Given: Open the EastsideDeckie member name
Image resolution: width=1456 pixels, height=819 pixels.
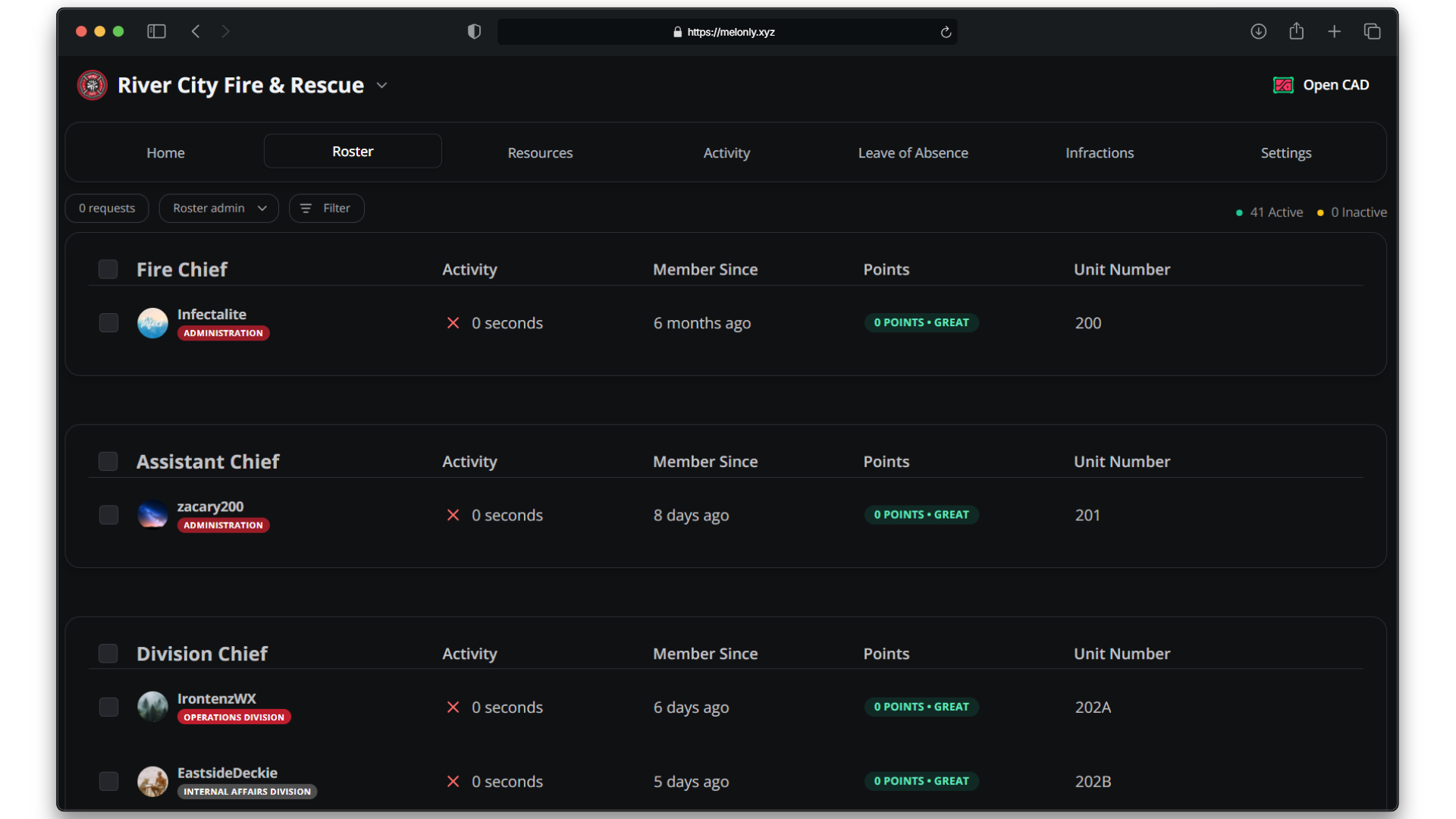Looking at the screenshot, I should (x=227, y=773).
